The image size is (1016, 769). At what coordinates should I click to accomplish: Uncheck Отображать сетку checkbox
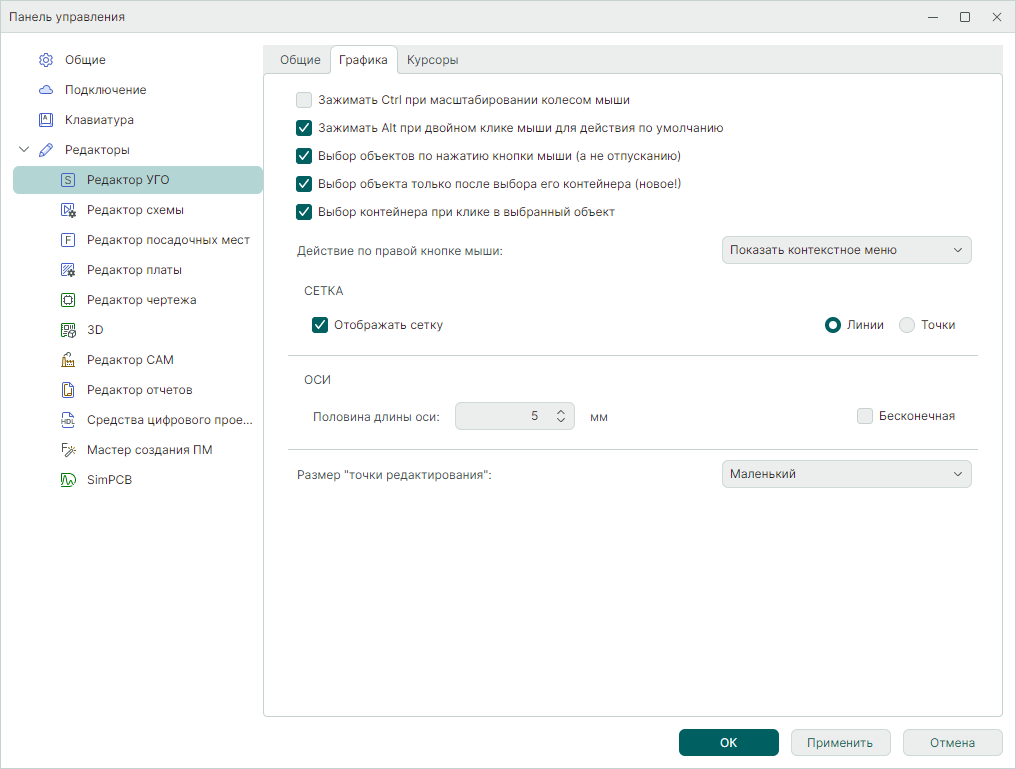click(x=320, y=325)
